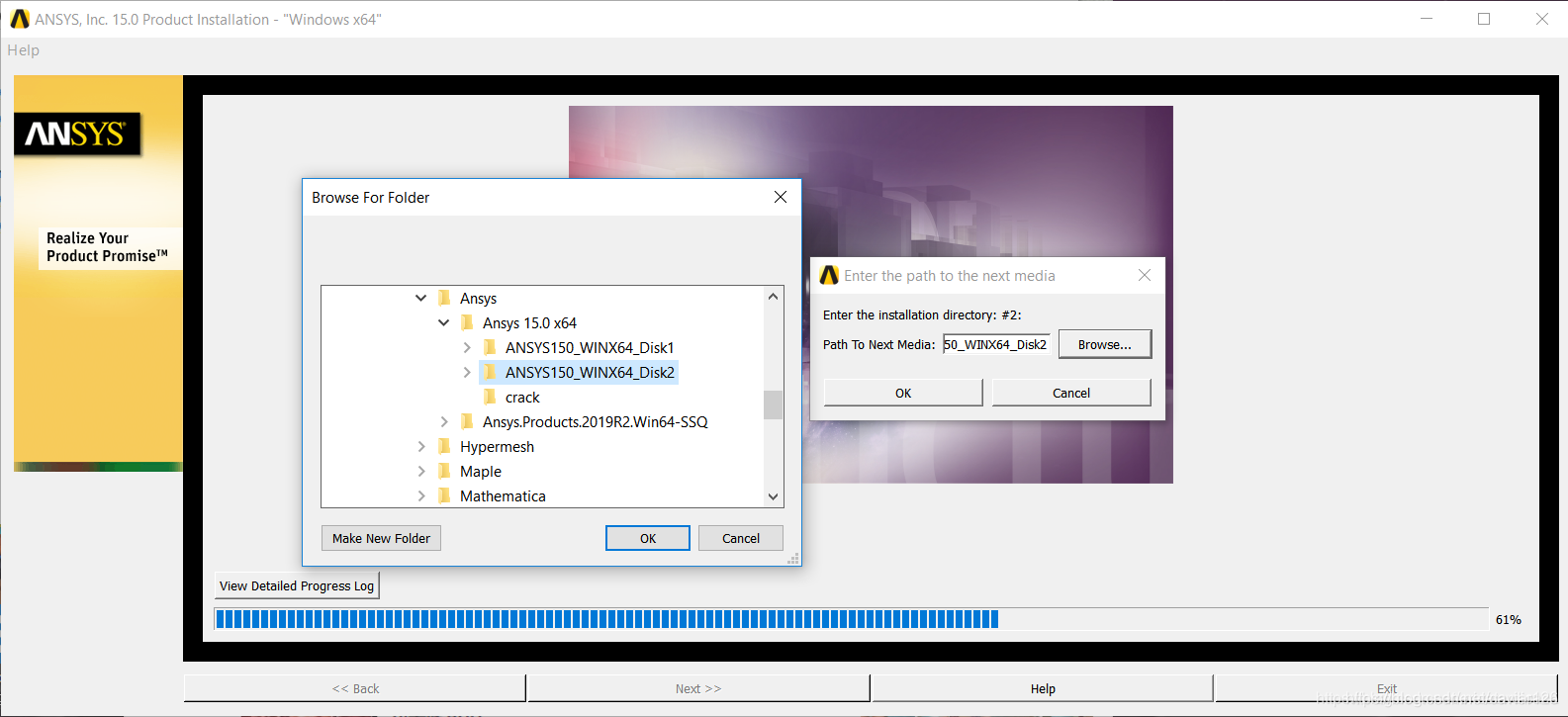1568x717 pixels.
Task: Click the folder icon for Ansys 15.0 x64
Action: coord(467,322)
